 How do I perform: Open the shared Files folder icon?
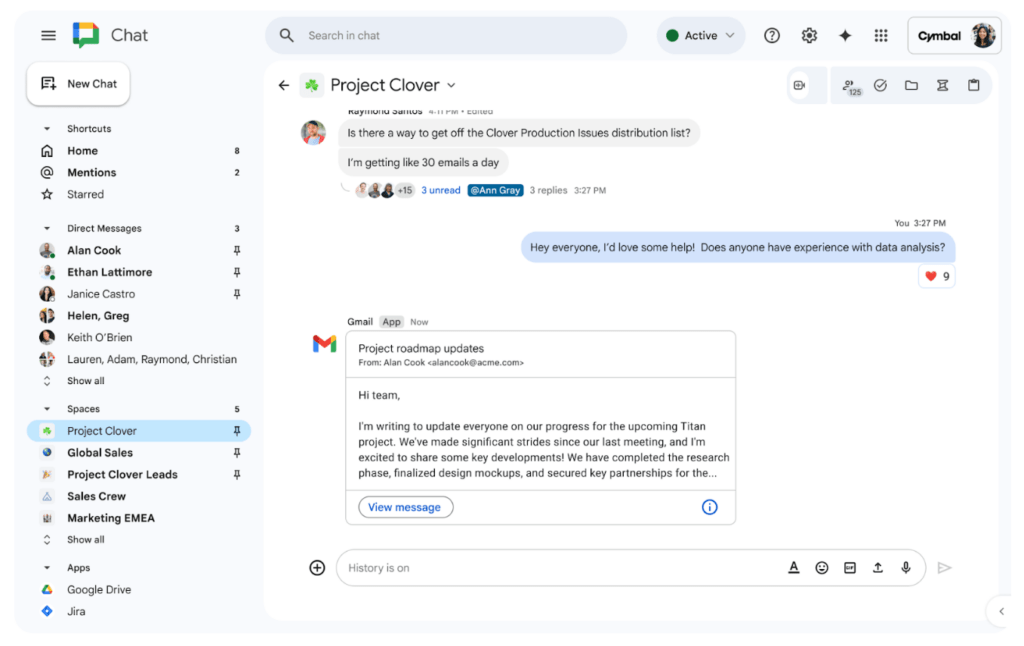(911, 85)
